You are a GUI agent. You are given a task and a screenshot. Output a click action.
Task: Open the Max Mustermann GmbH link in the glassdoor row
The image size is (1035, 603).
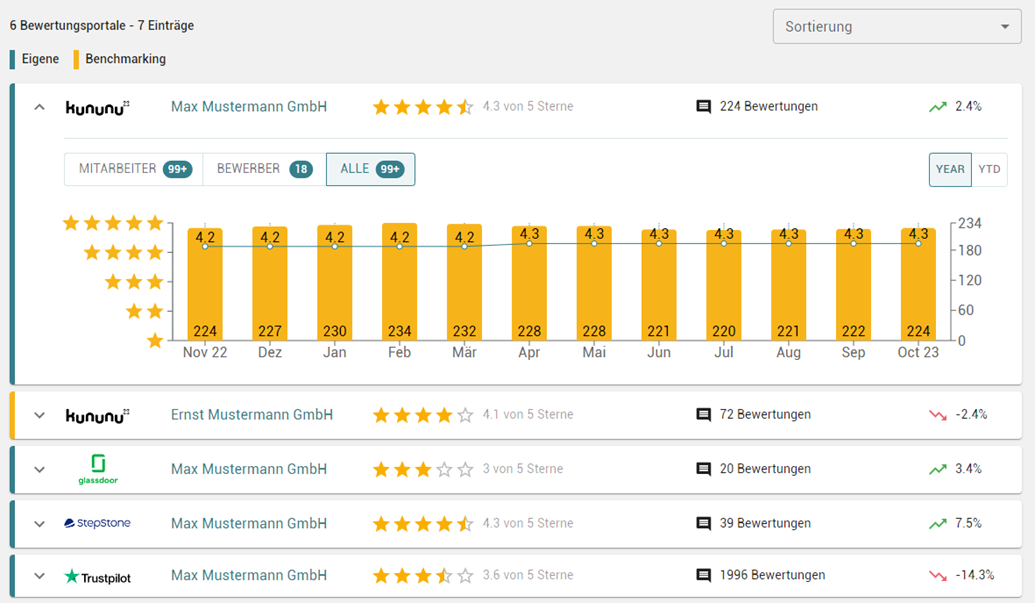pos(249,469)
